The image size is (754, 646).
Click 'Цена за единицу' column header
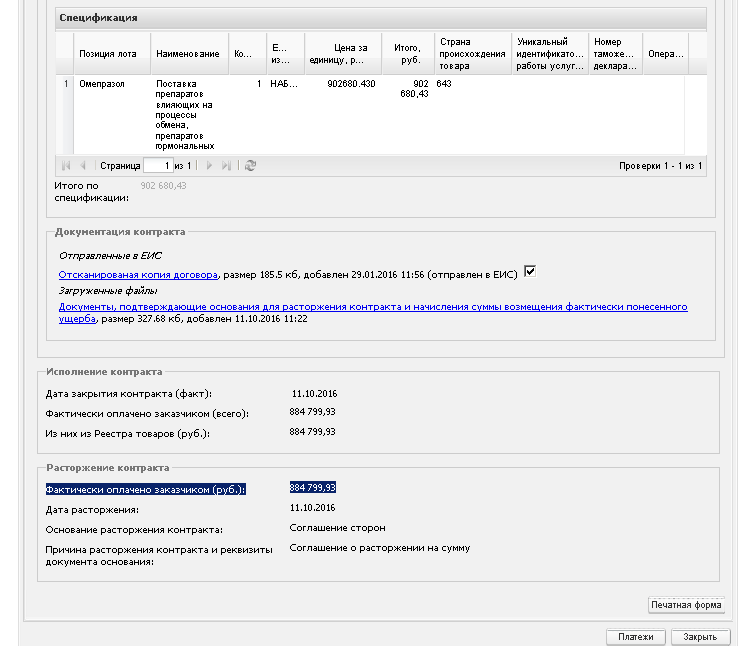pyautogui.click(x=343, y=54)
